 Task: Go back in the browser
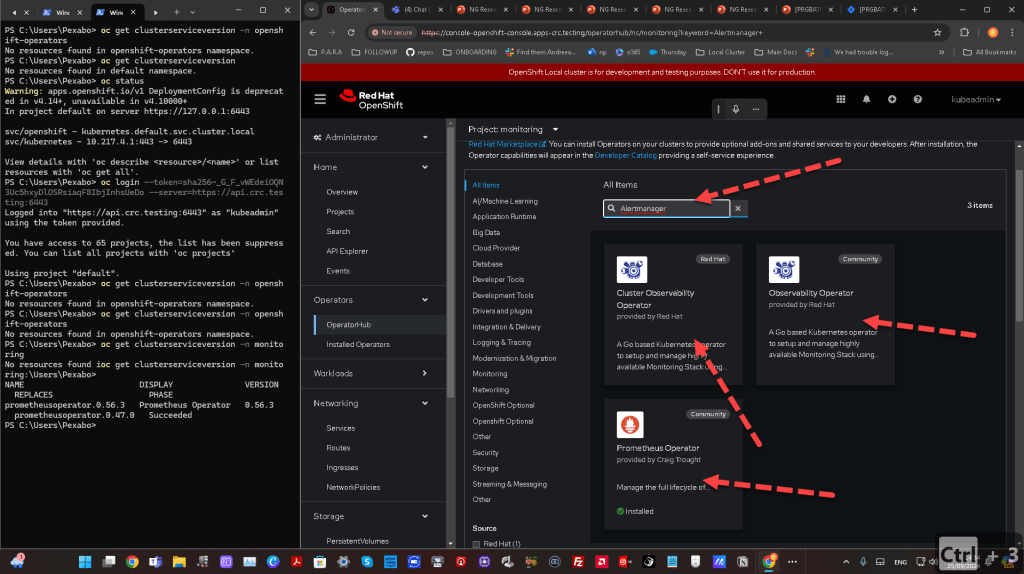click(x=313, y=33)
